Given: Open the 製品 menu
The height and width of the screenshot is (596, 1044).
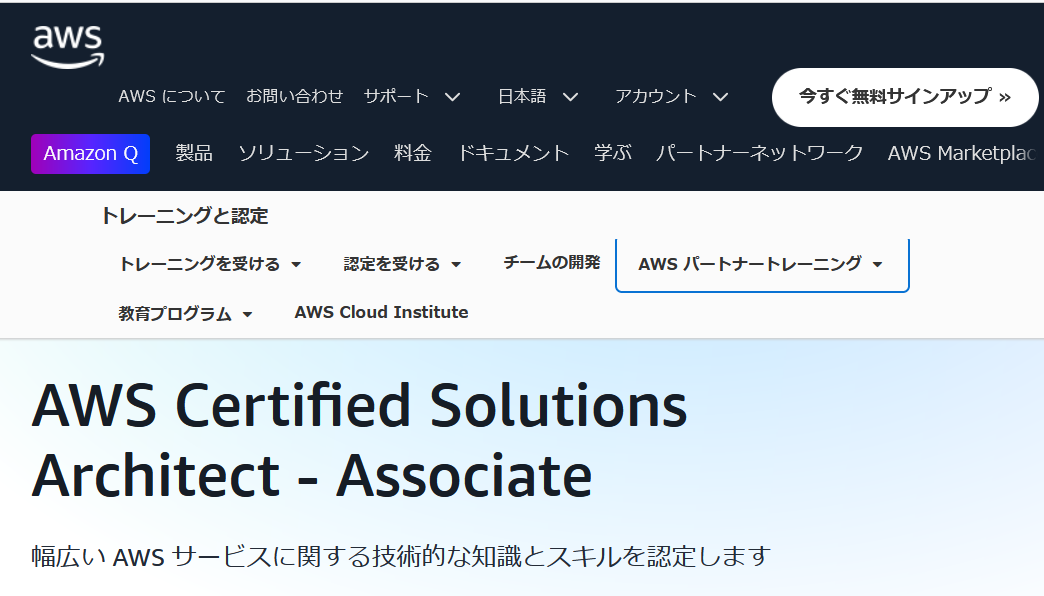Looking at the screenshot, I should [194, 153].
